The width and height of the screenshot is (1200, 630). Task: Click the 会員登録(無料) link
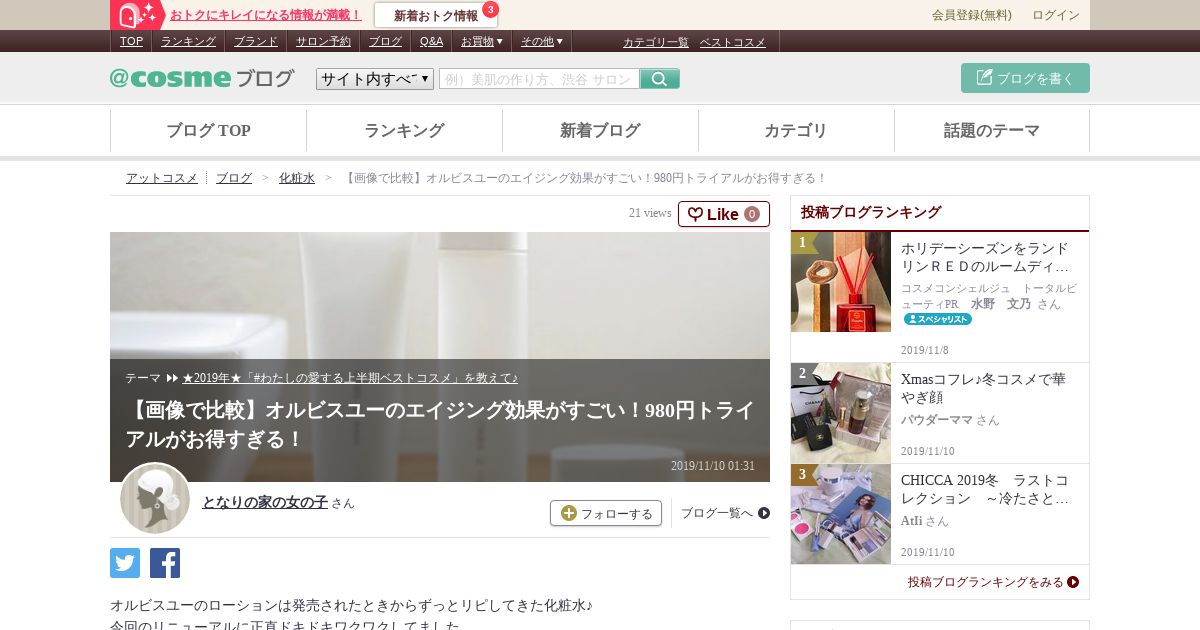[x=972, y=15]
